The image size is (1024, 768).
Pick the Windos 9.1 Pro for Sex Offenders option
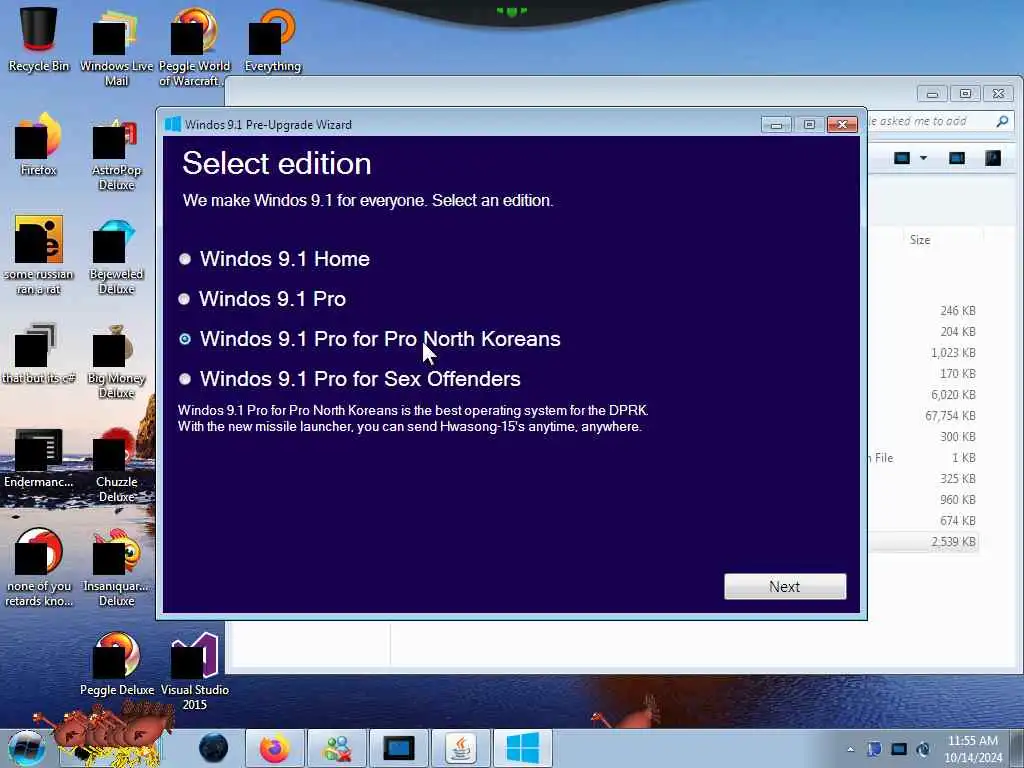coord(349,379)
